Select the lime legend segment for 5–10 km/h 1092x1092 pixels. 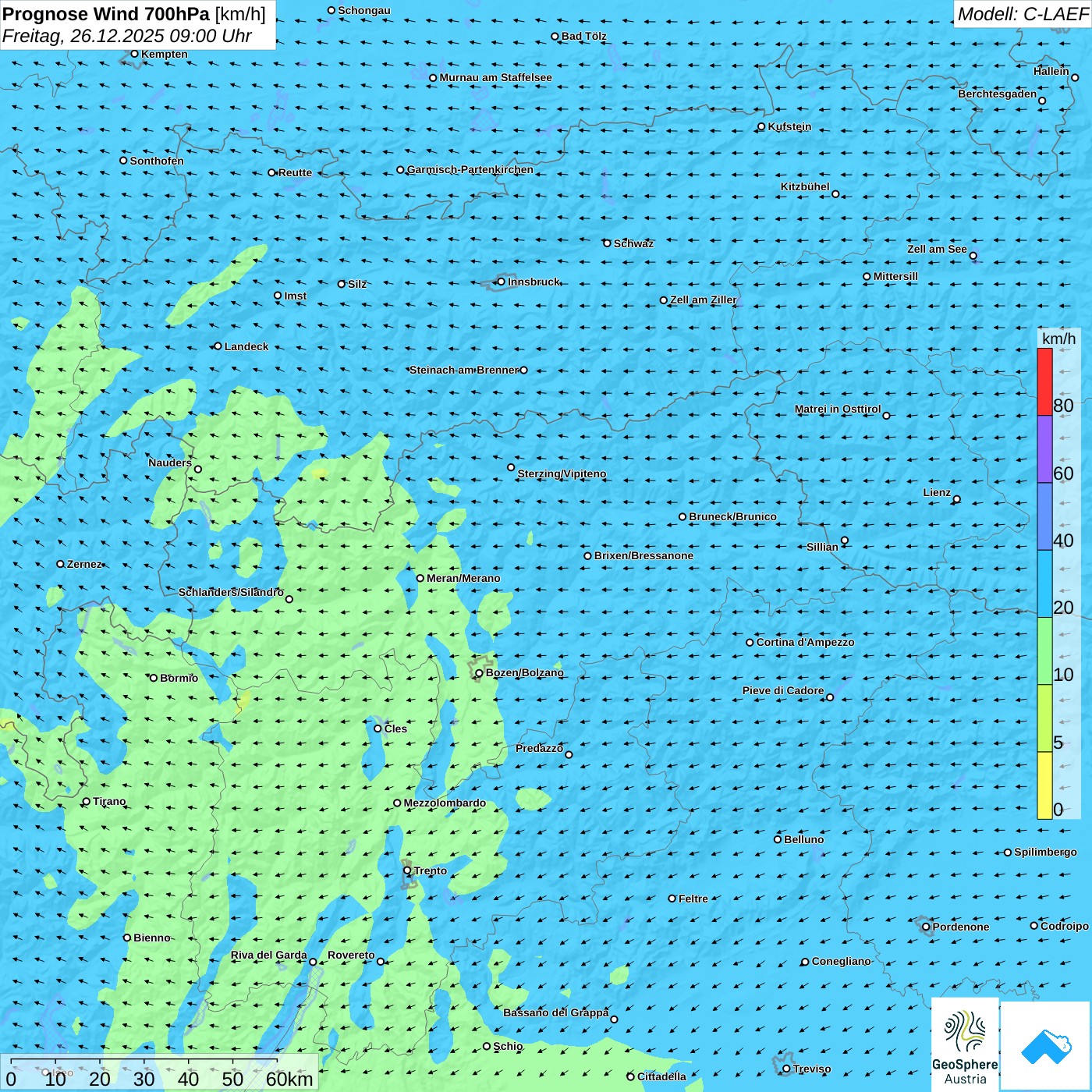tap(1044, 718)
